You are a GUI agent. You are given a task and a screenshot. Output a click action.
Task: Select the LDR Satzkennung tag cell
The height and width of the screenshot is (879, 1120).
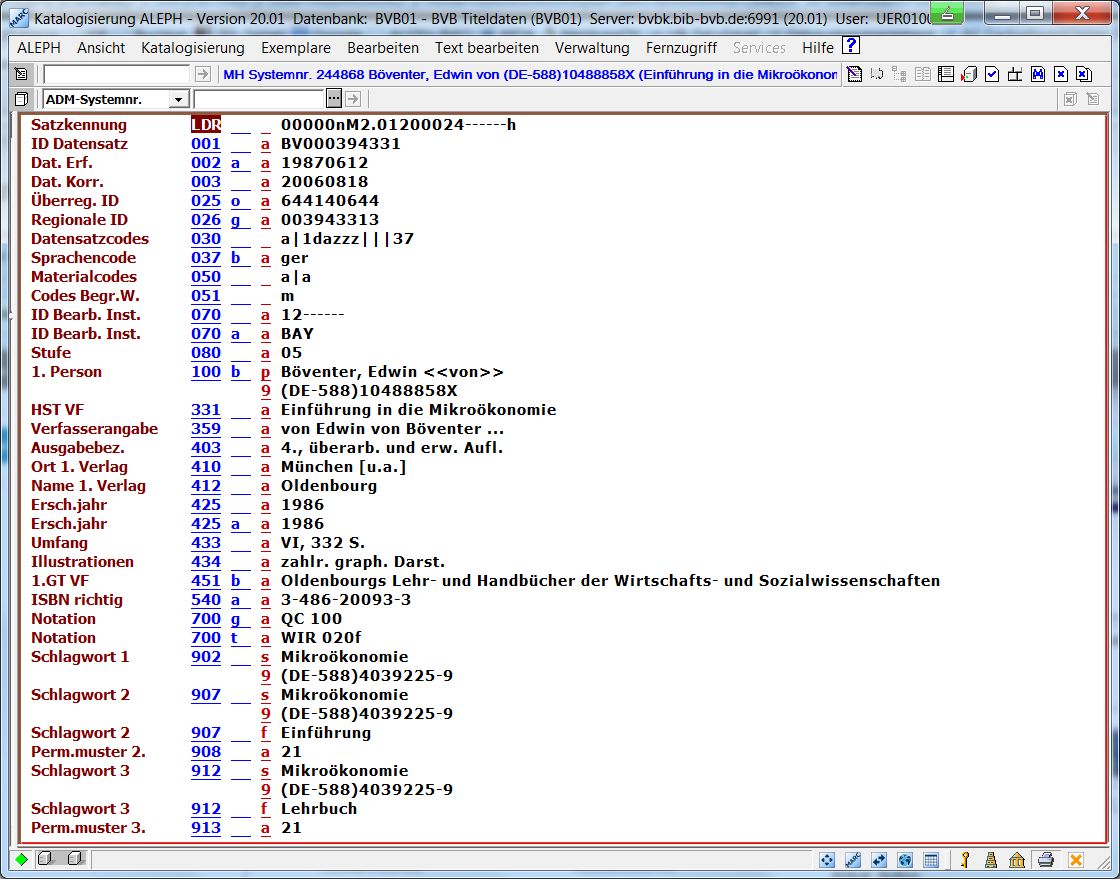pyautogui.click(x=206, y=125)
